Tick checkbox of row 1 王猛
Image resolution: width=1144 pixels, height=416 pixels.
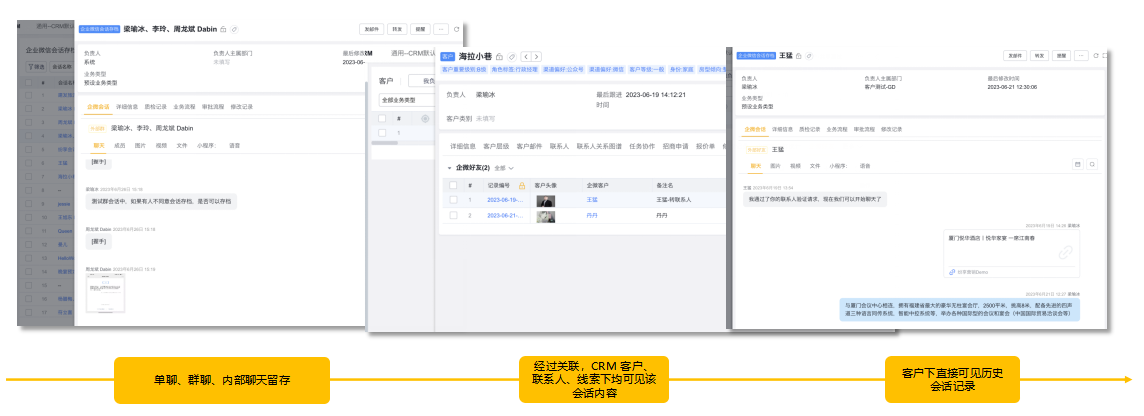(x=453, y=199)
